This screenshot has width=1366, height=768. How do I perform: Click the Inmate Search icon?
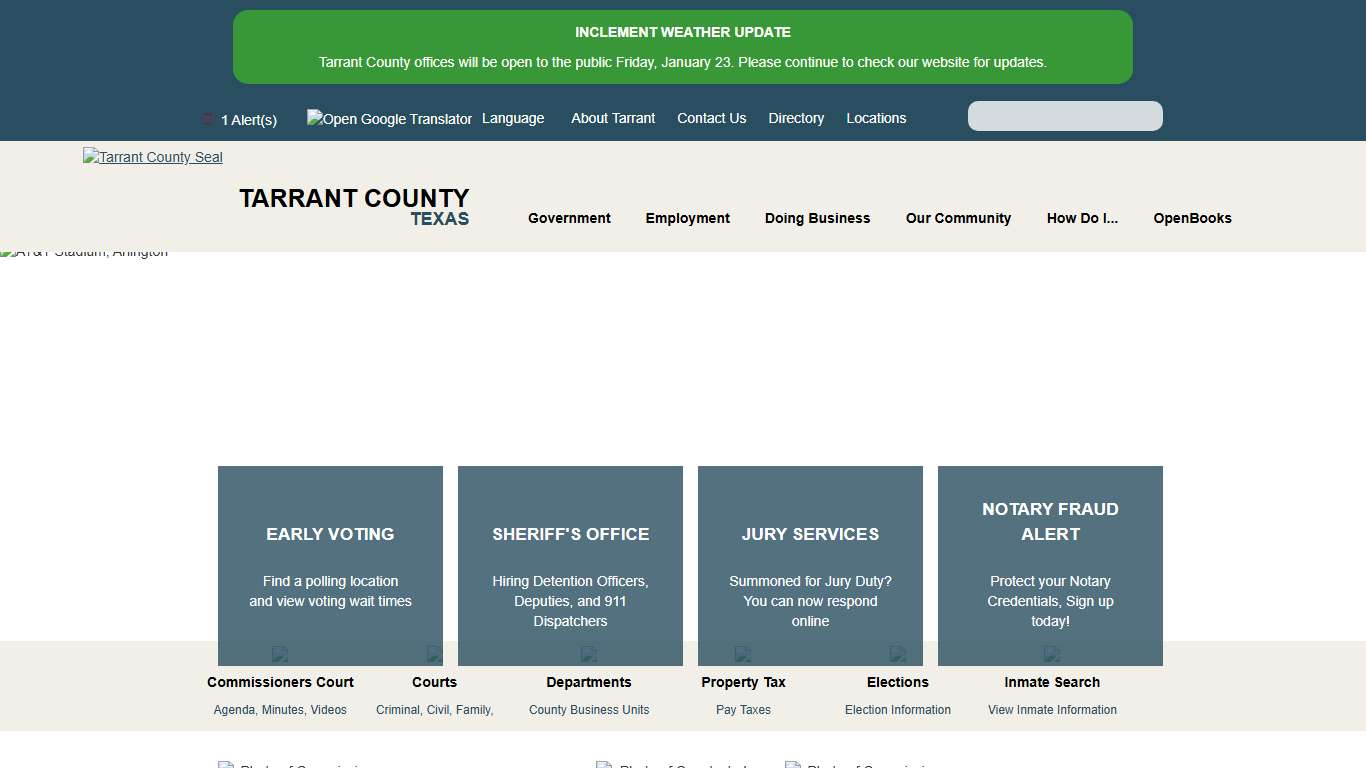pyautogui.click(x=1052, y=655)
